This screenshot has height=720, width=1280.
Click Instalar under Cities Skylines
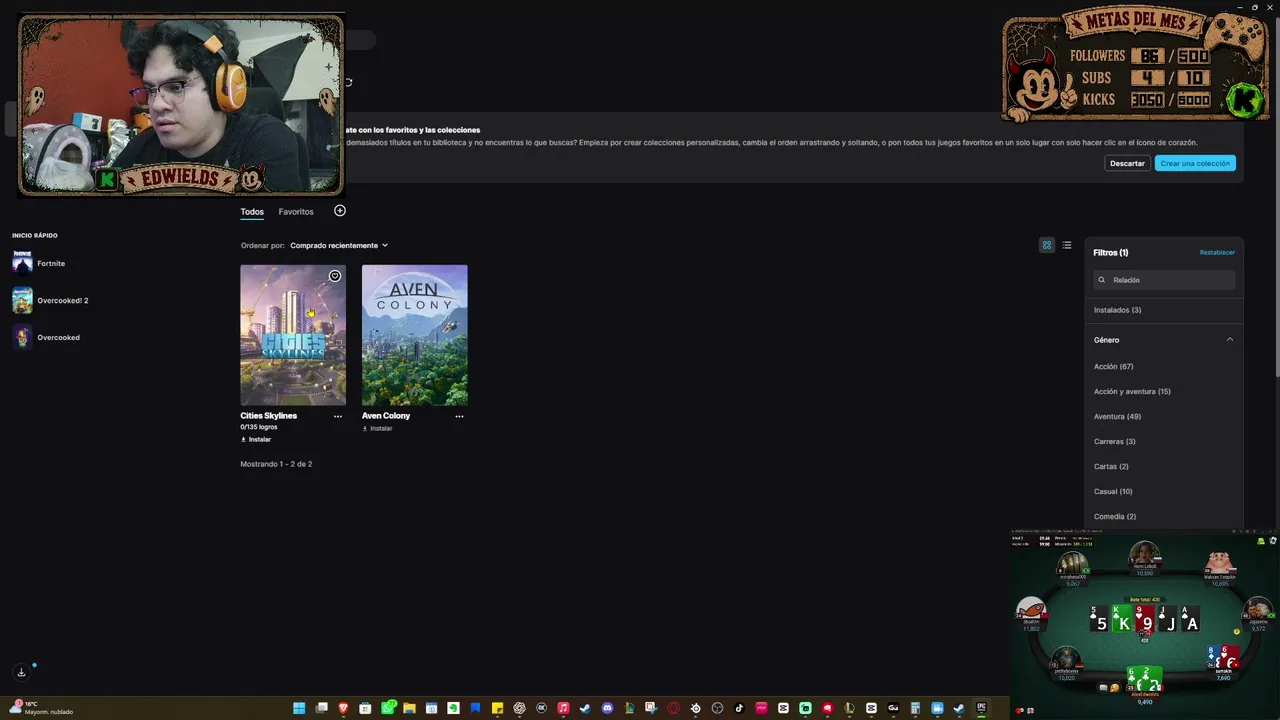[256, 439]
